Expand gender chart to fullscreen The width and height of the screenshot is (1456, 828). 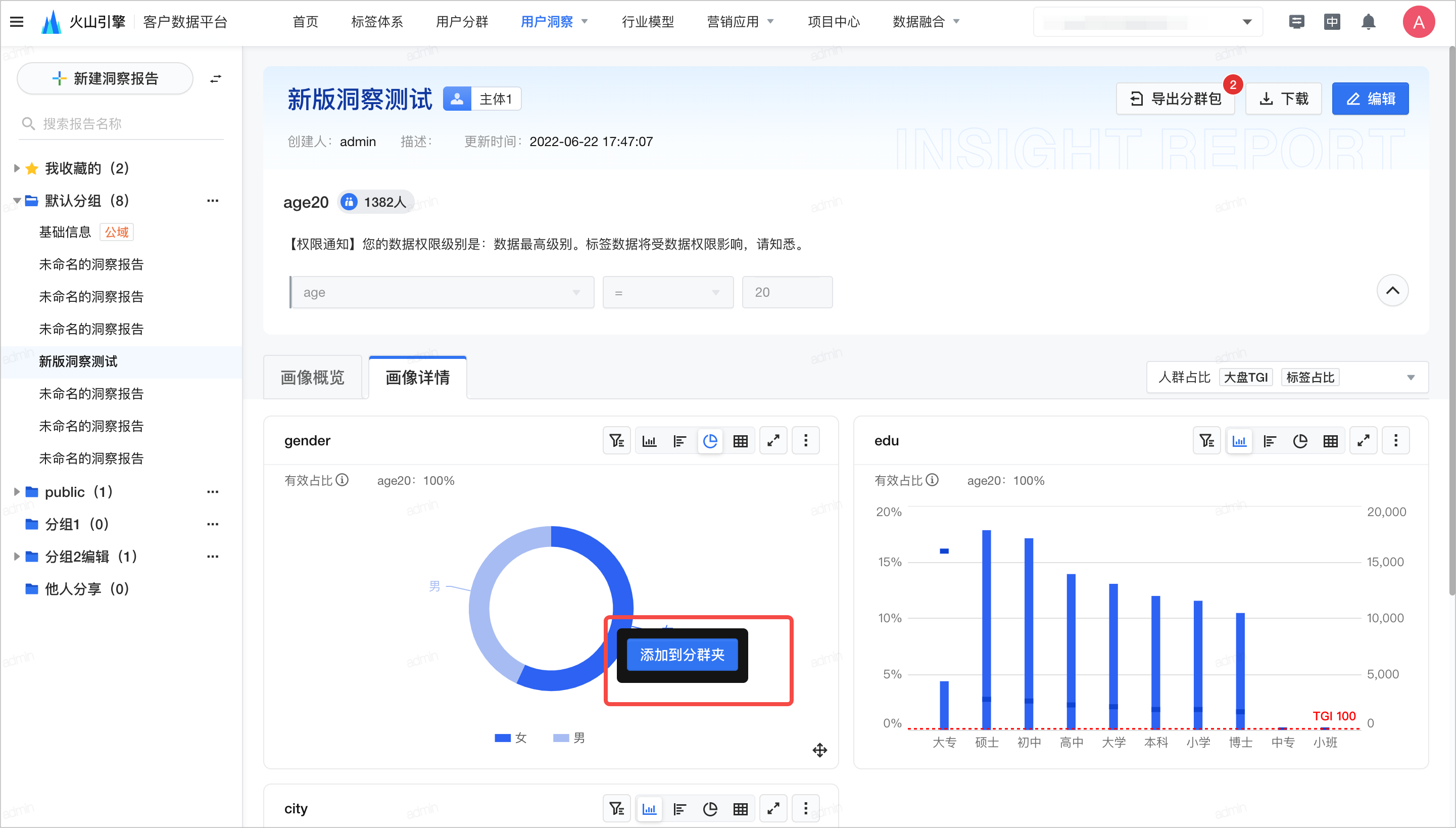pos(773,440)
